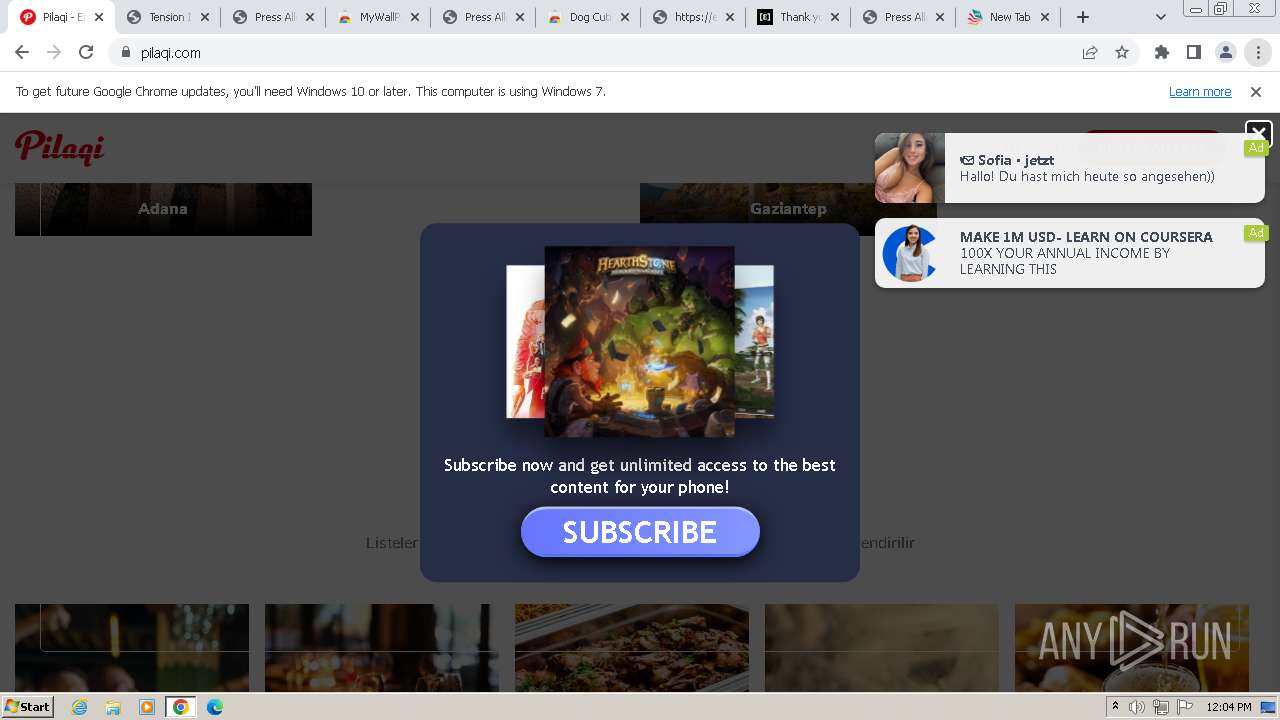Screen dimensions: 1280x720
Task: View site information padlock icon
Action: coord(126,53)
